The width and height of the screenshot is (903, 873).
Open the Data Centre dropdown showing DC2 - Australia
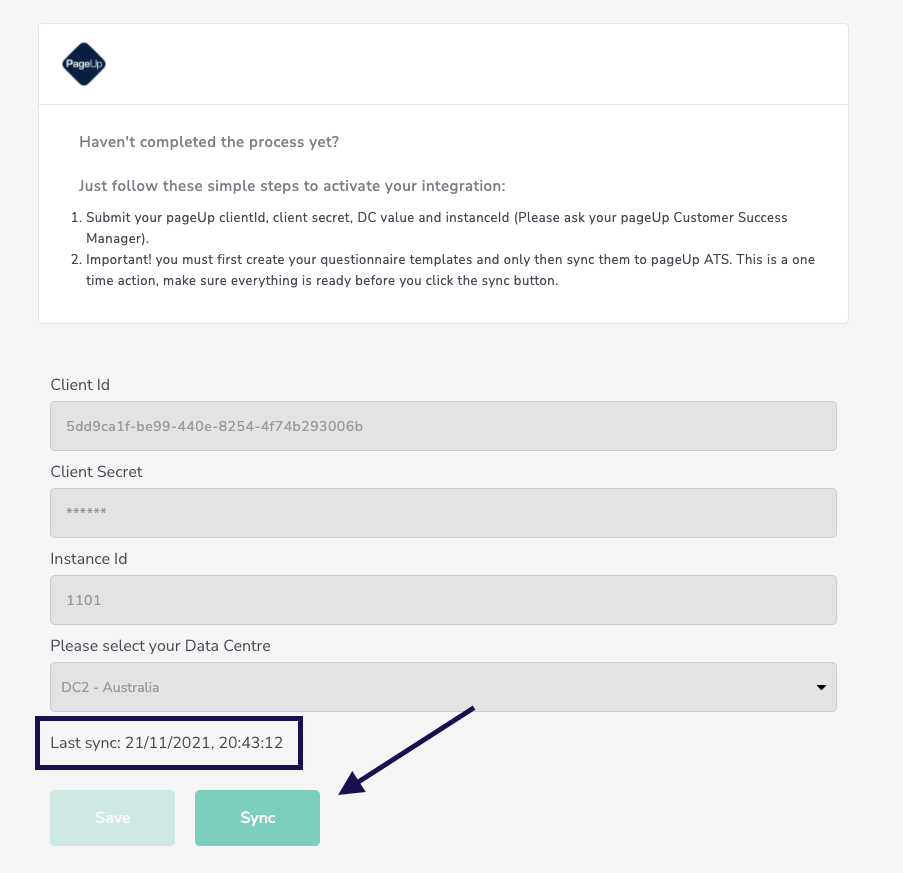443,687
